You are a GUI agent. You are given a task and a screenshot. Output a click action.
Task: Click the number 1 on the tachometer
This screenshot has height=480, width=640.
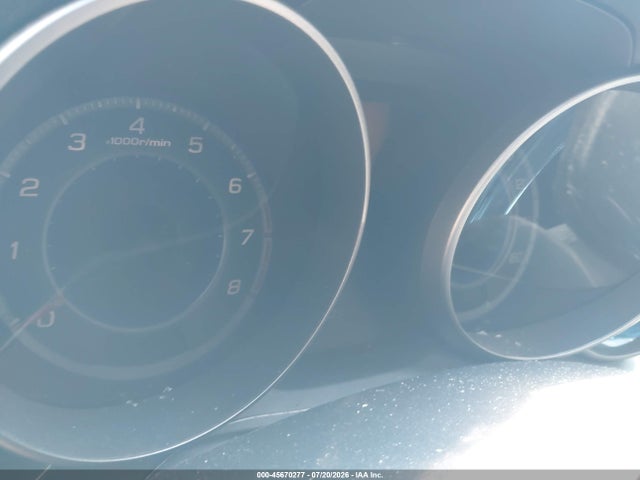click(x=15, y=250)
